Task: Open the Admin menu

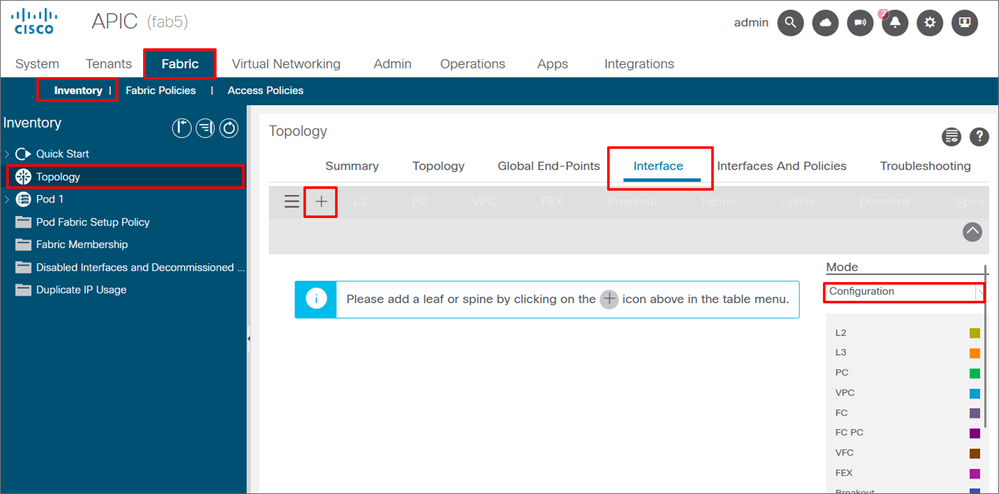Action: [392, 64]
